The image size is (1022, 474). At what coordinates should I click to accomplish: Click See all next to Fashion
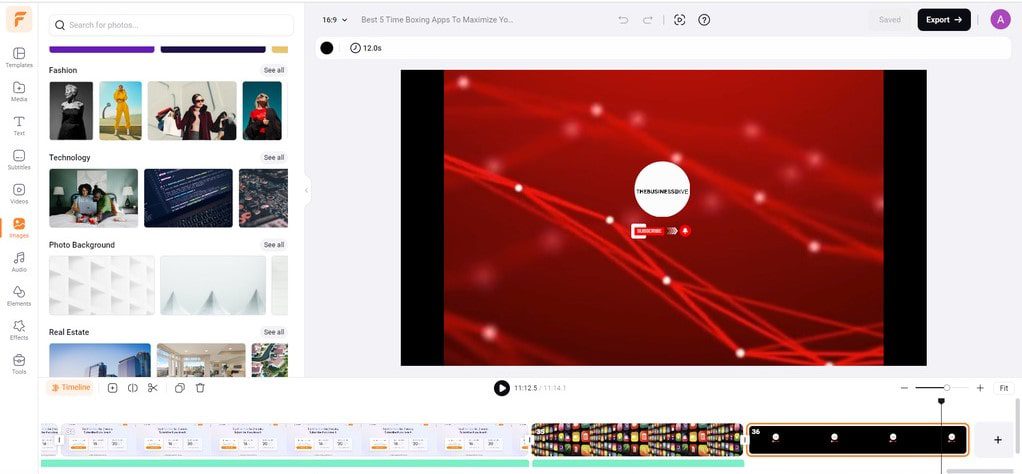click(x=273, y=70)
